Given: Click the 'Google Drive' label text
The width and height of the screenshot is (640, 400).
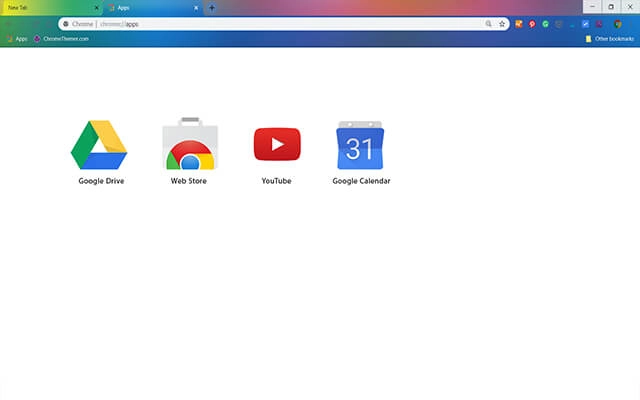Looking at the screenshot, I should point(101,181).
